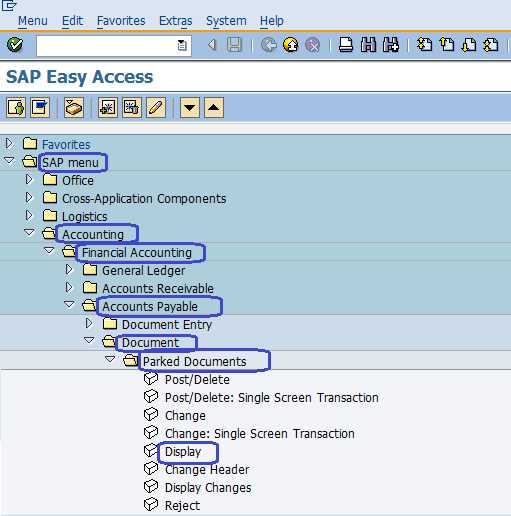Viewport: 511px width, 516px height.
Task: Click the Add to Favorites icon
Action: [x=108, y=107]
